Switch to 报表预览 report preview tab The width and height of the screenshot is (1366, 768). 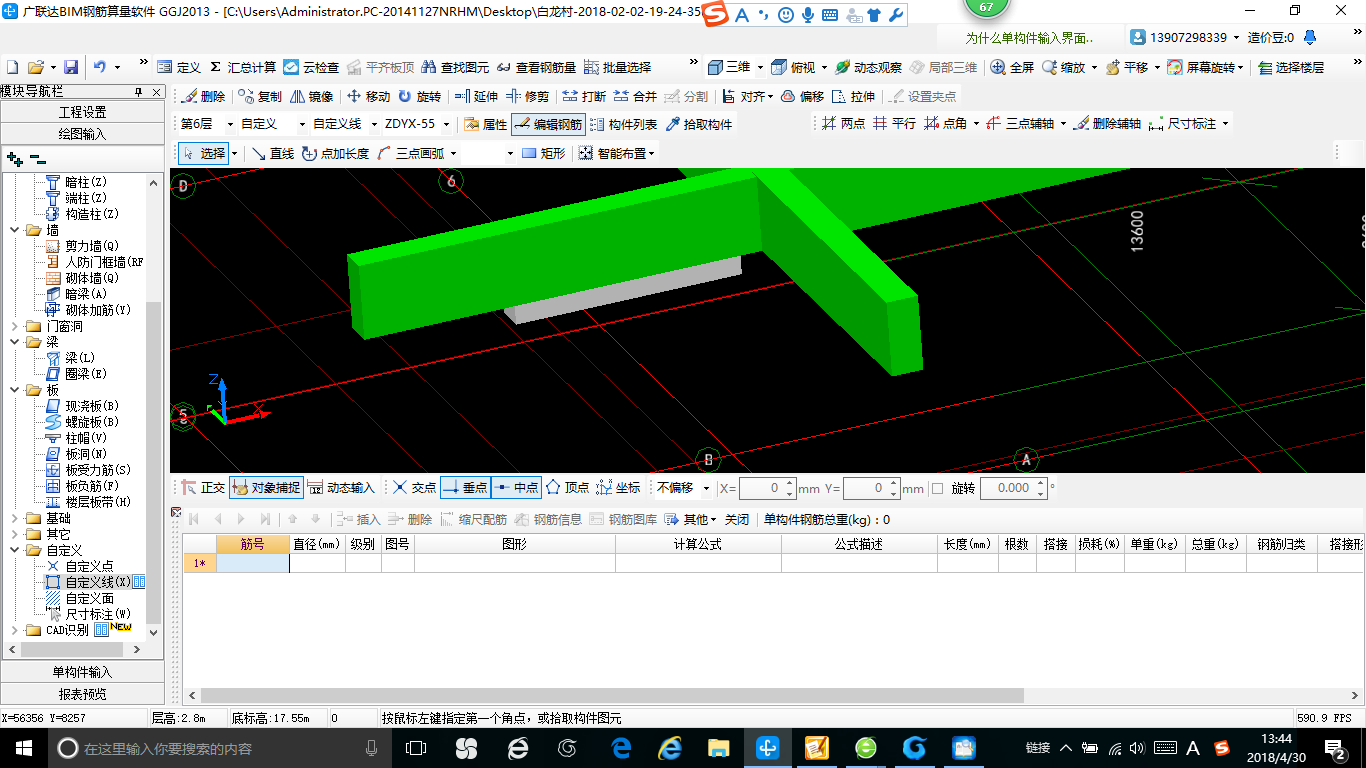tap(82, 693)
